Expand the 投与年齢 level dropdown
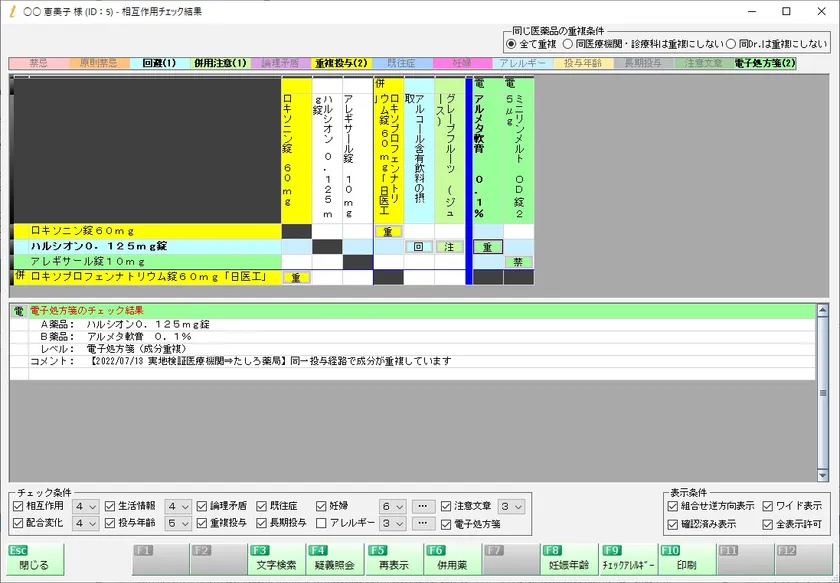This screenshot has width=840, height=583. click(178, 523)
